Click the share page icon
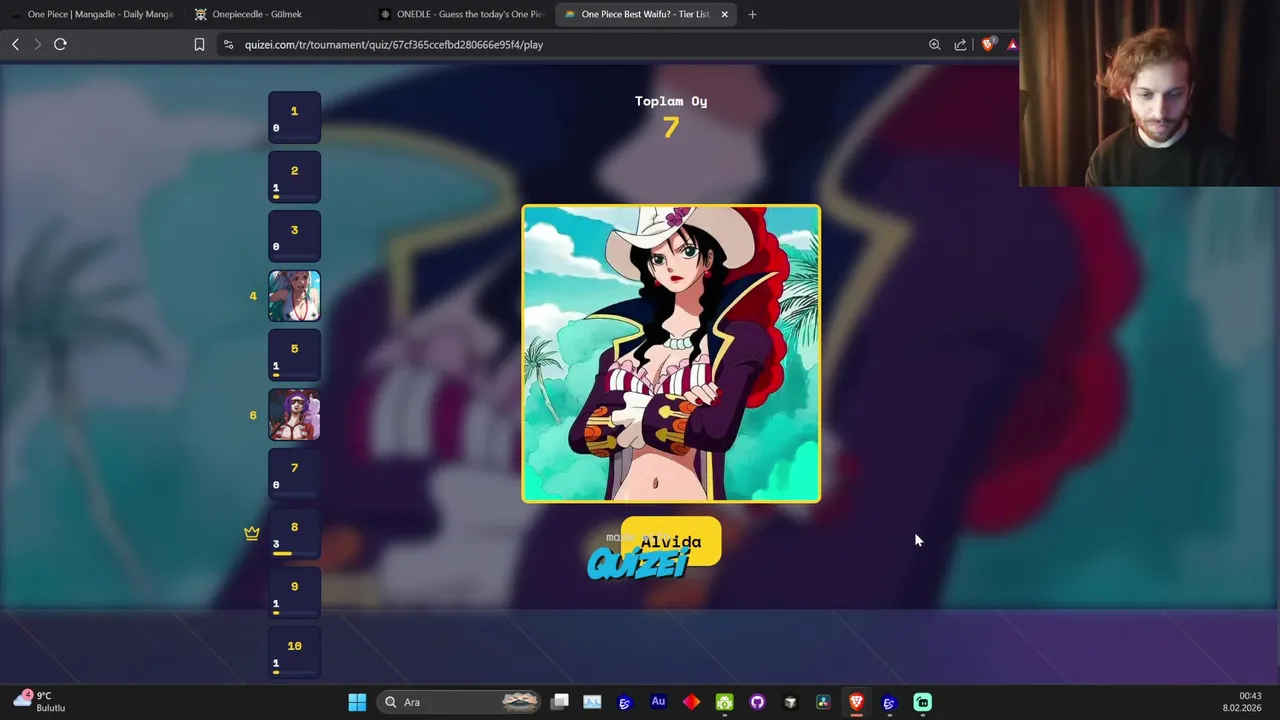 pos(960,44)
